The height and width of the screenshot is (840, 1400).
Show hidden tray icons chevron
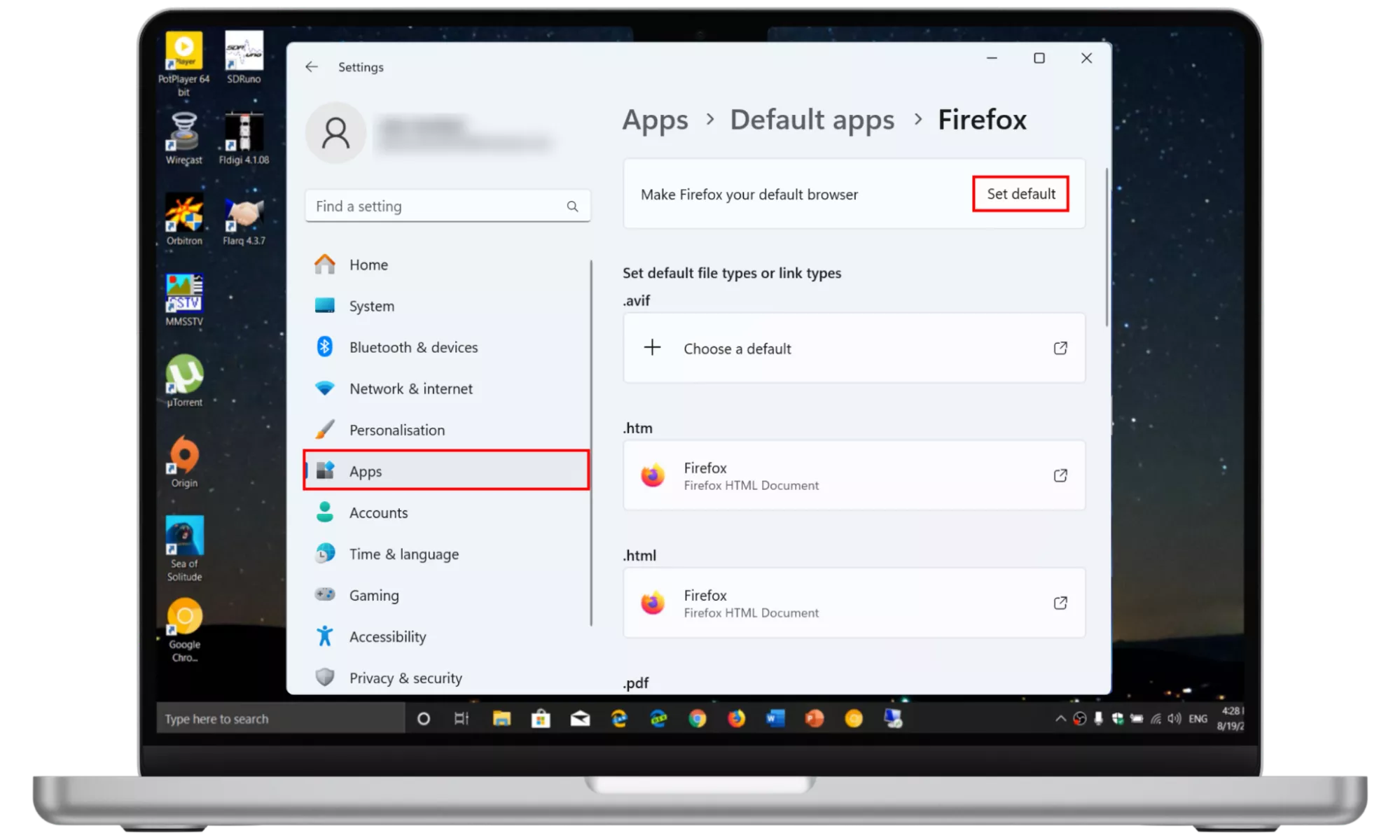[x=1060, y=719]
